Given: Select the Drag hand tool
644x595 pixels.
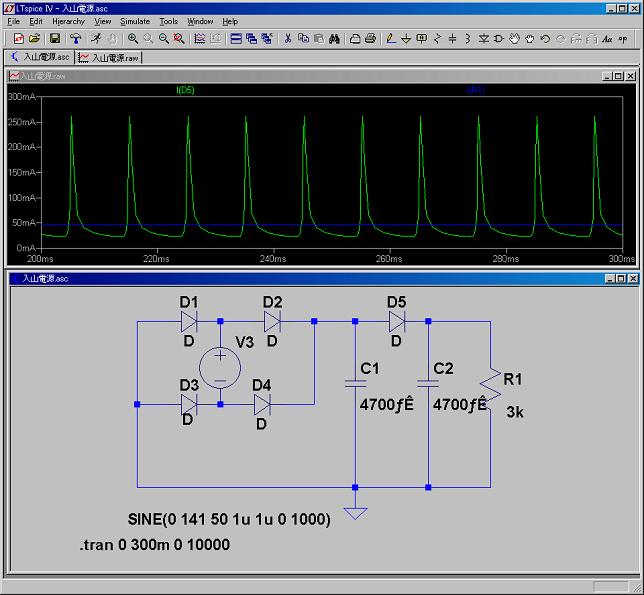Looking at the screenshot, I should coord(530,39).
